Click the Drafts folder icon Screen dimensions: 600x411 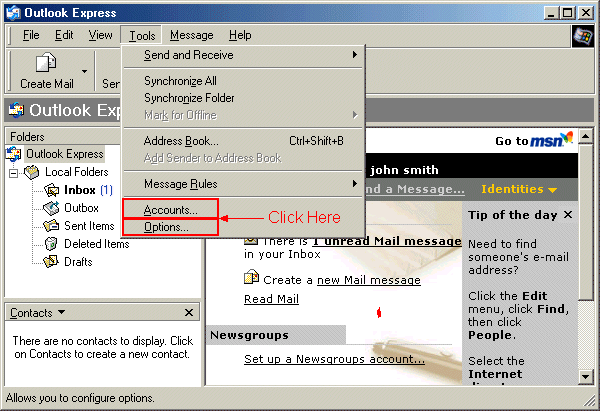tap(51, 262)
